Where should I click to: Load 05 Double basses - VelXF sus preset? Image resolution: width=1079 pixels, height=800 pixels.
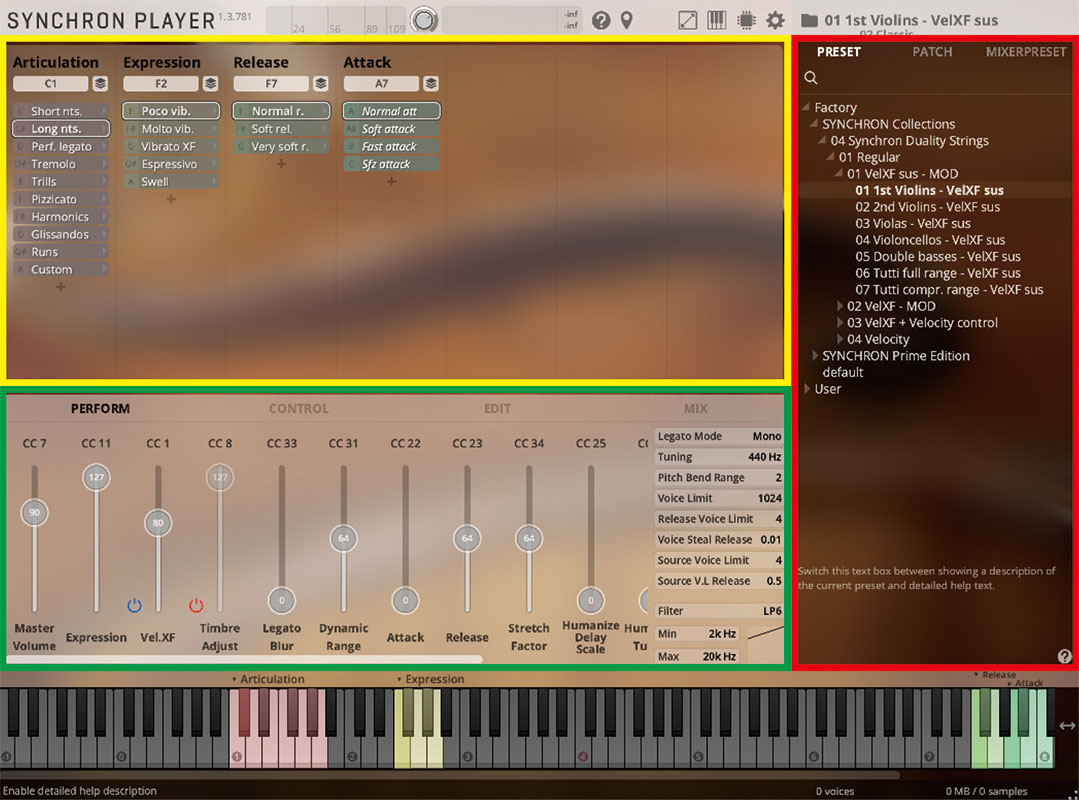coord(937,257)
